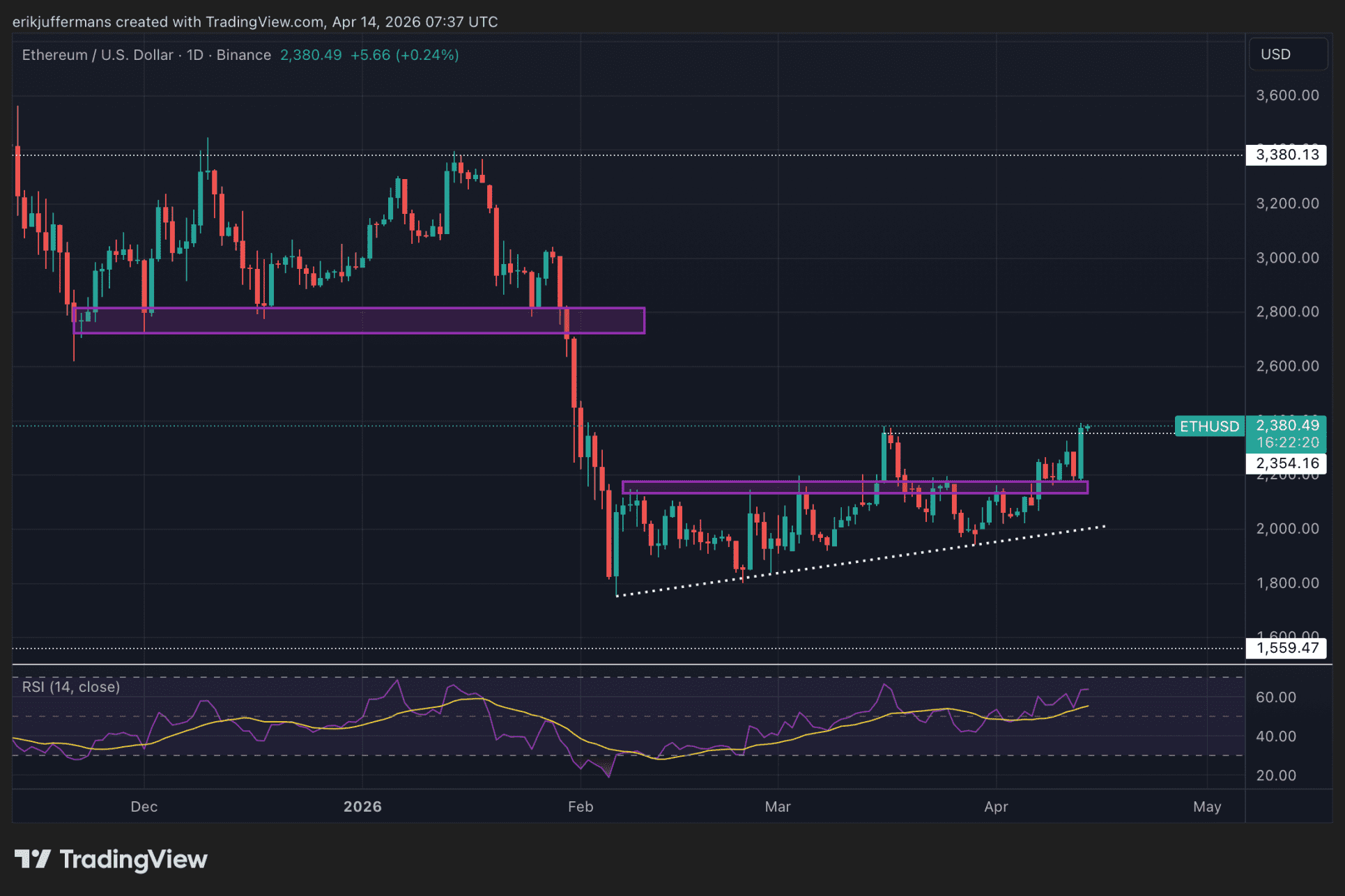This screenshot has width=1345, height=896.
Task: Click the Binance exchange label in header
Action: click(x=243, y=55)
